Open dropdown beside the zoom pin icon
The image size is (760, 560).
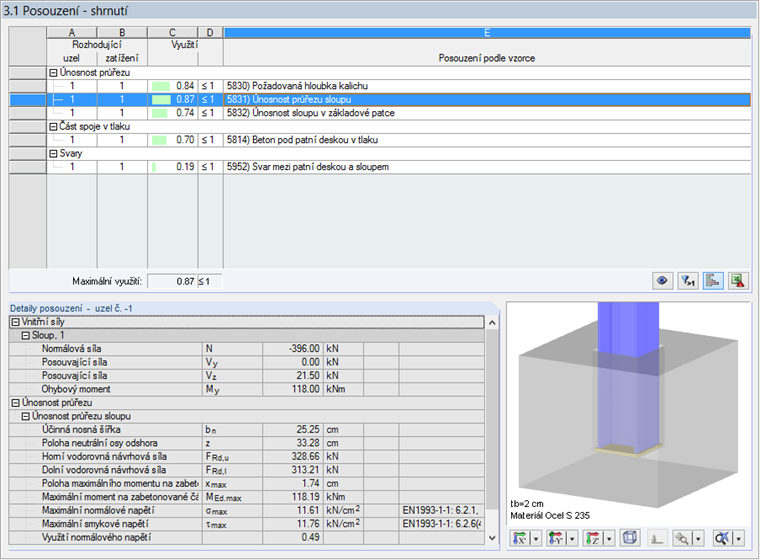[x=698, y=538]
